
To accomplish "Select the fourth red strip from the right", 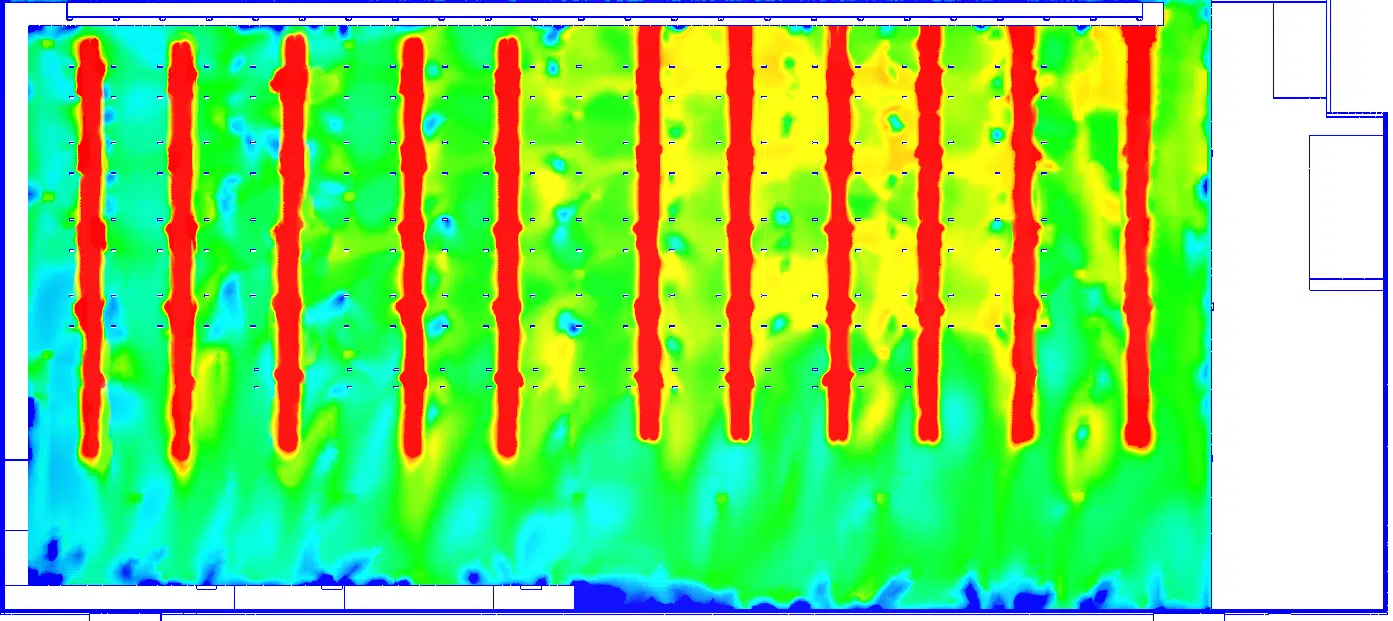I will [838, 234].
